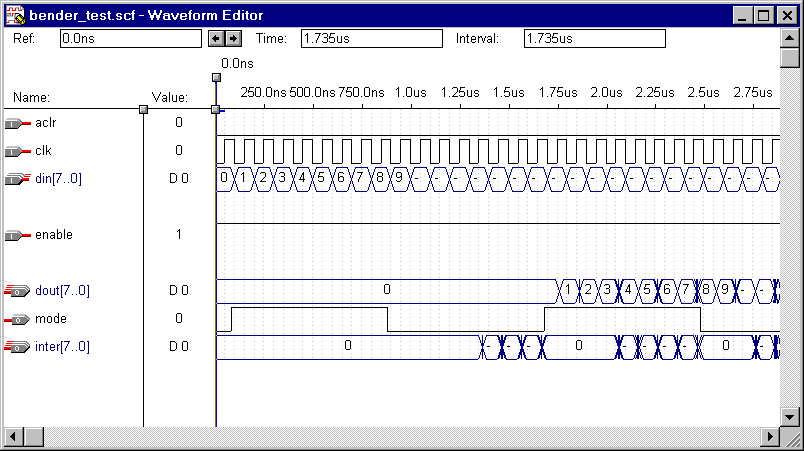
Task: Click the vertical scrollbar thumb
Action: coord(790,57)
